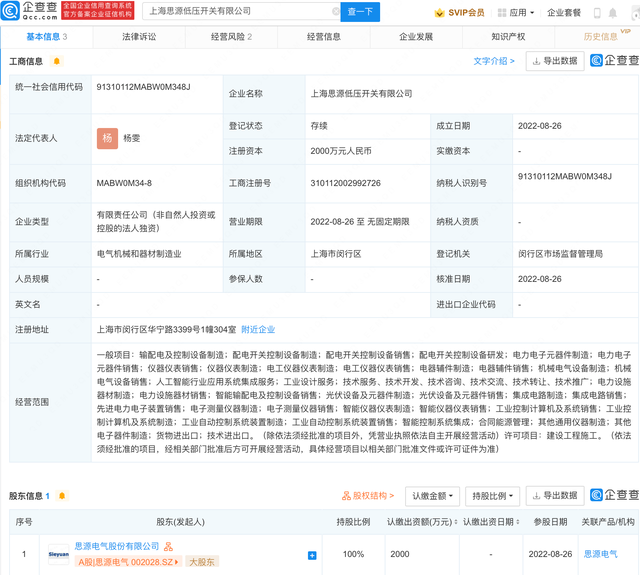Open the 附近企业 link beside the address
This screenshot has width=640, height=575.
point(258,330)
